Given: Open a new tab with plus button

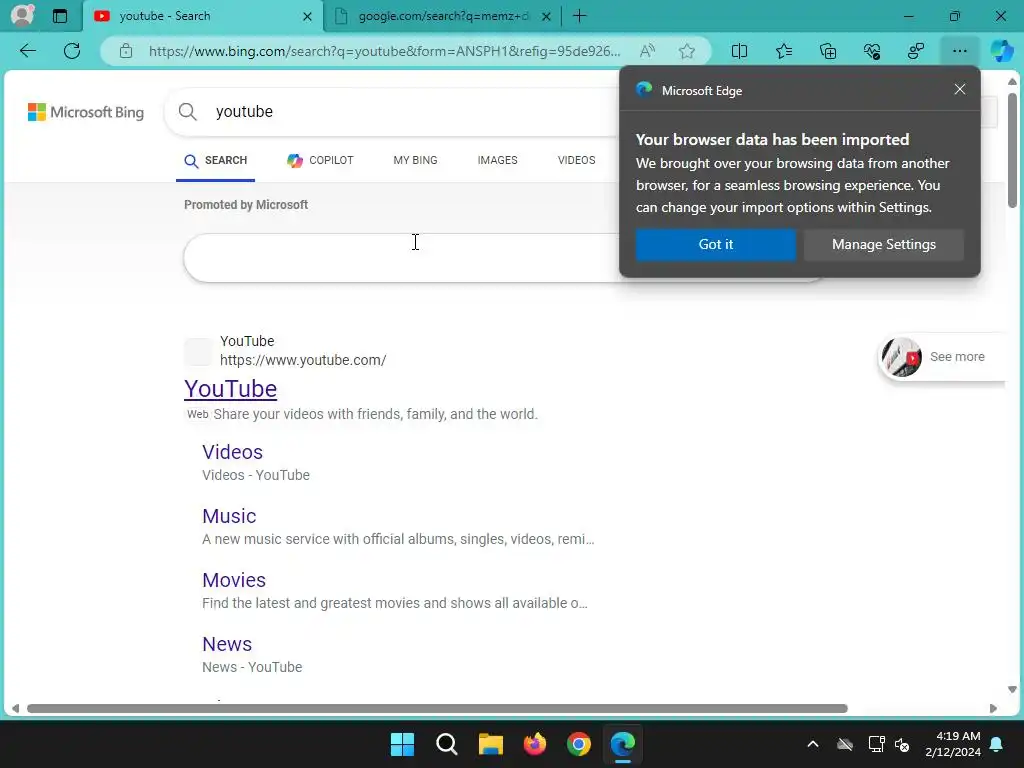Looking at the screenshot, I should click(579, 16).
